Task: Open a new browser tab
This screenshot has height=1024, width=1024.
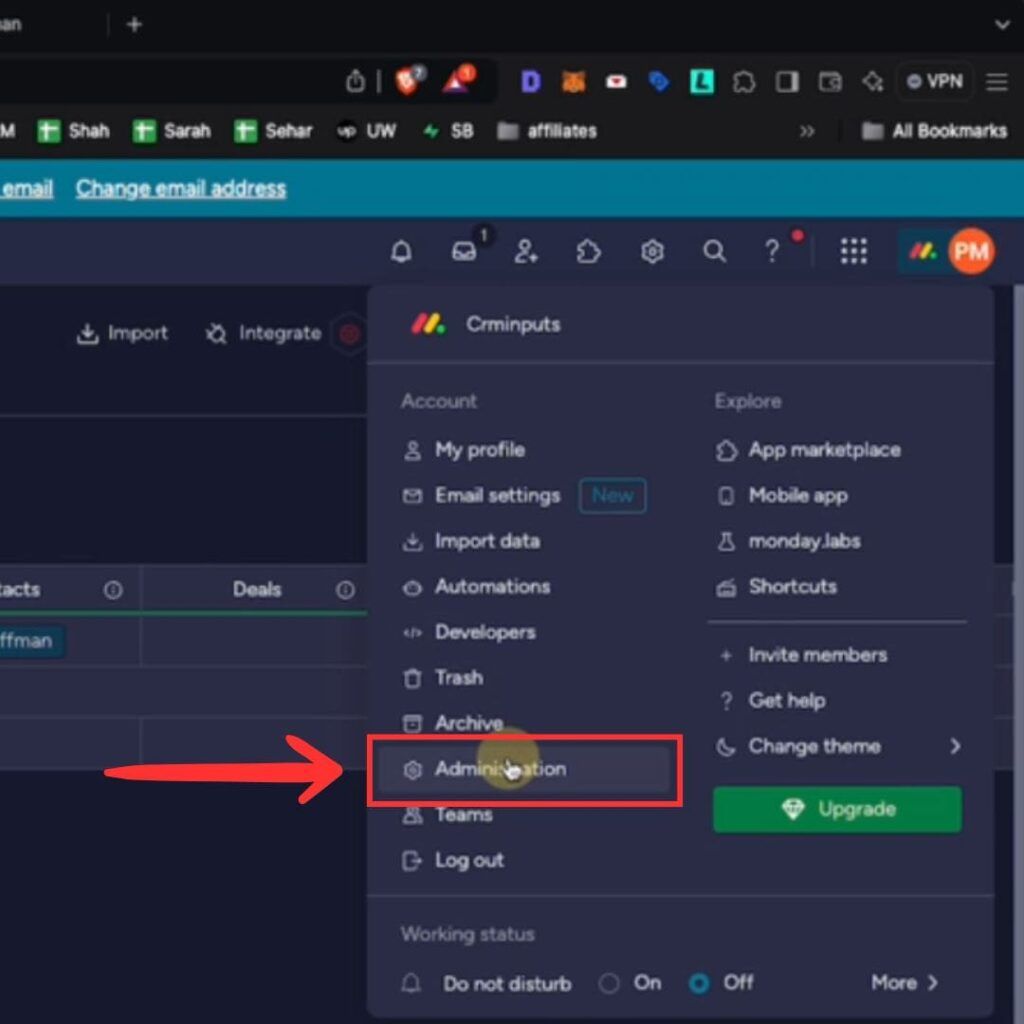Action: (x=134, y=25)
